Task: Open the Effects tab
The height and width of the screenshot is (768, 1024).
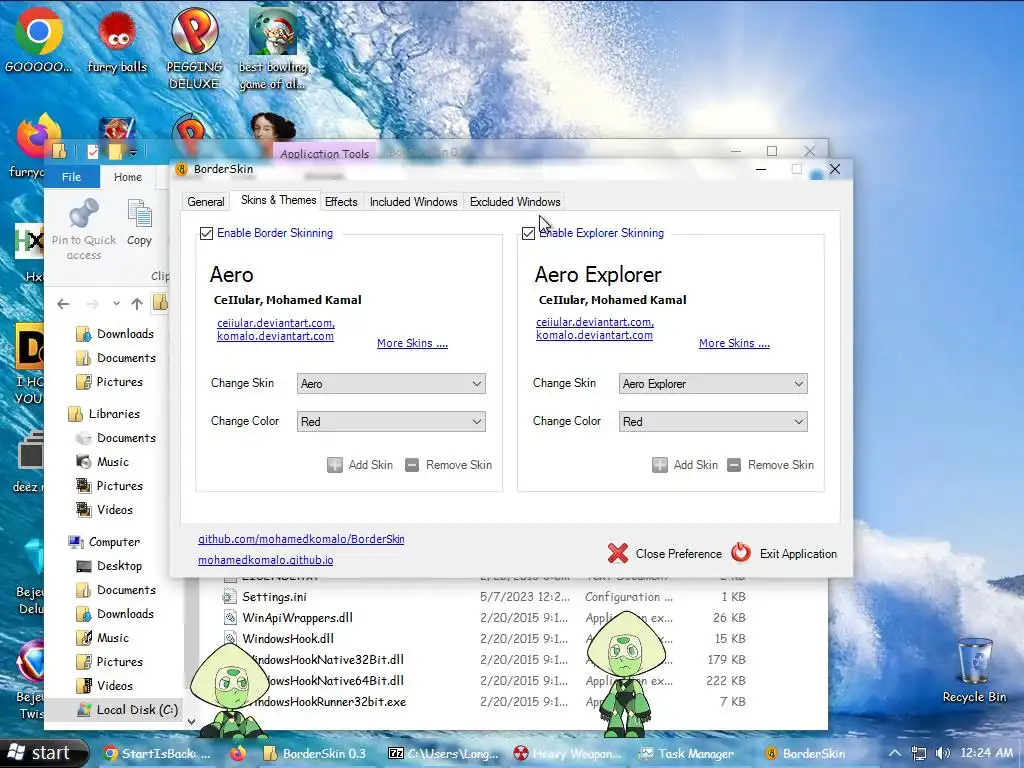Action: pos(341,202)
